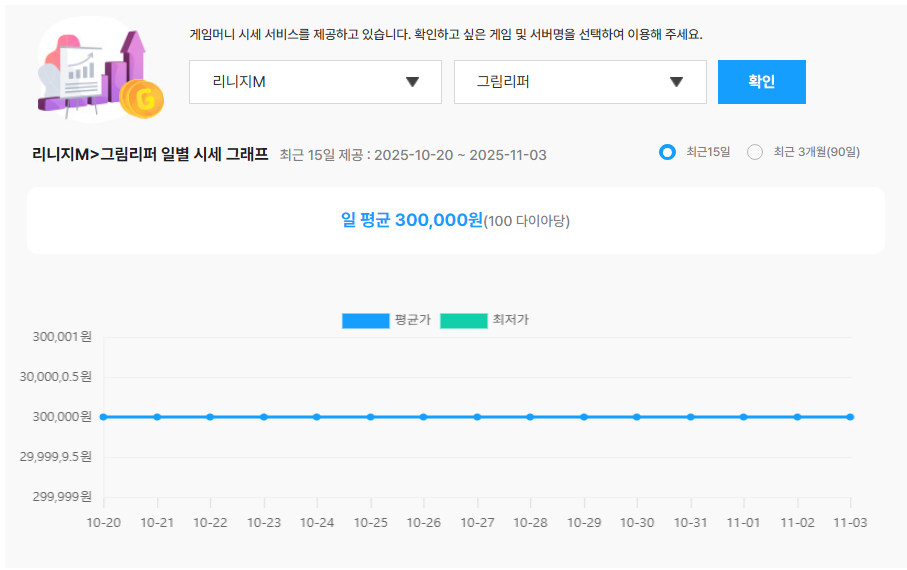
Task: Click the data point for 10-22
Action: coord(210,417)
